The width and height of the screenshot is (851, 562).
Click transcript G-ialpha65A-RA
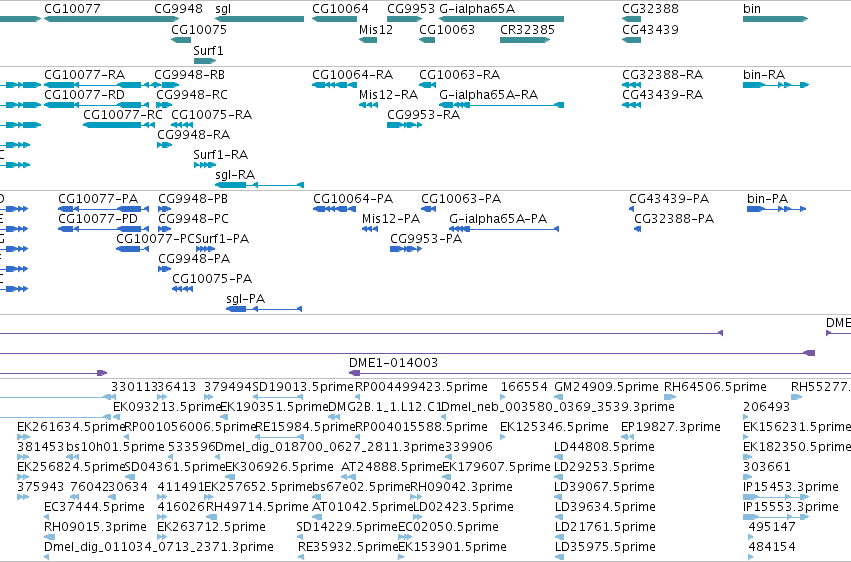point(501,105)
